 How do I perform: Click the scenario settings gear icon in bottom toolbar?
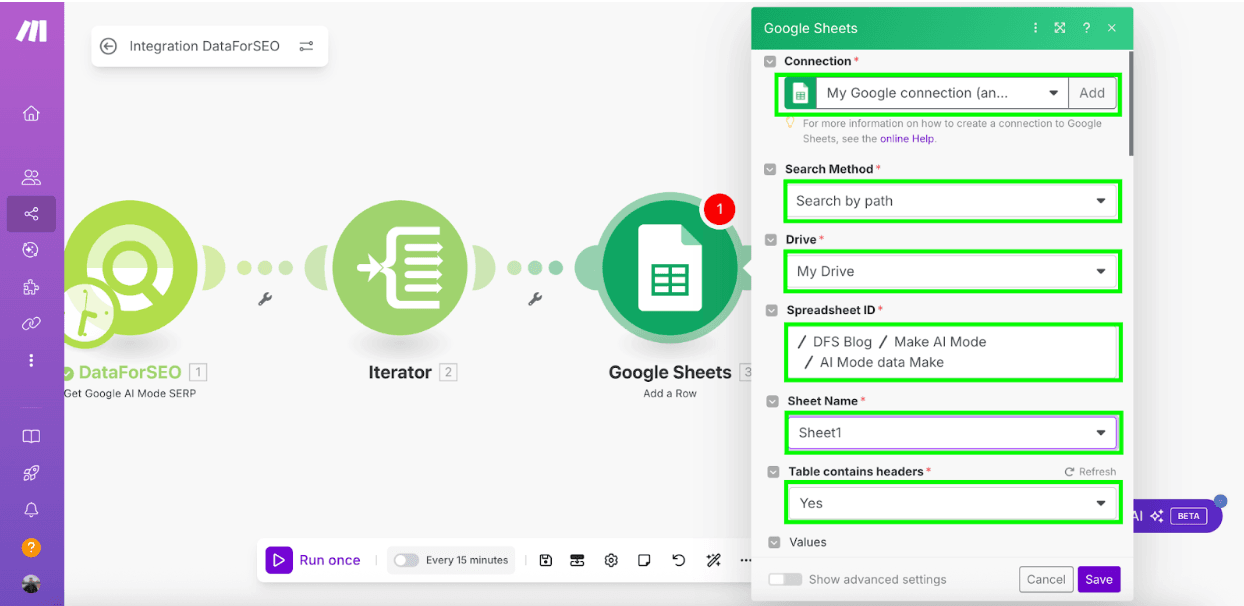click(x=611, y=561)
